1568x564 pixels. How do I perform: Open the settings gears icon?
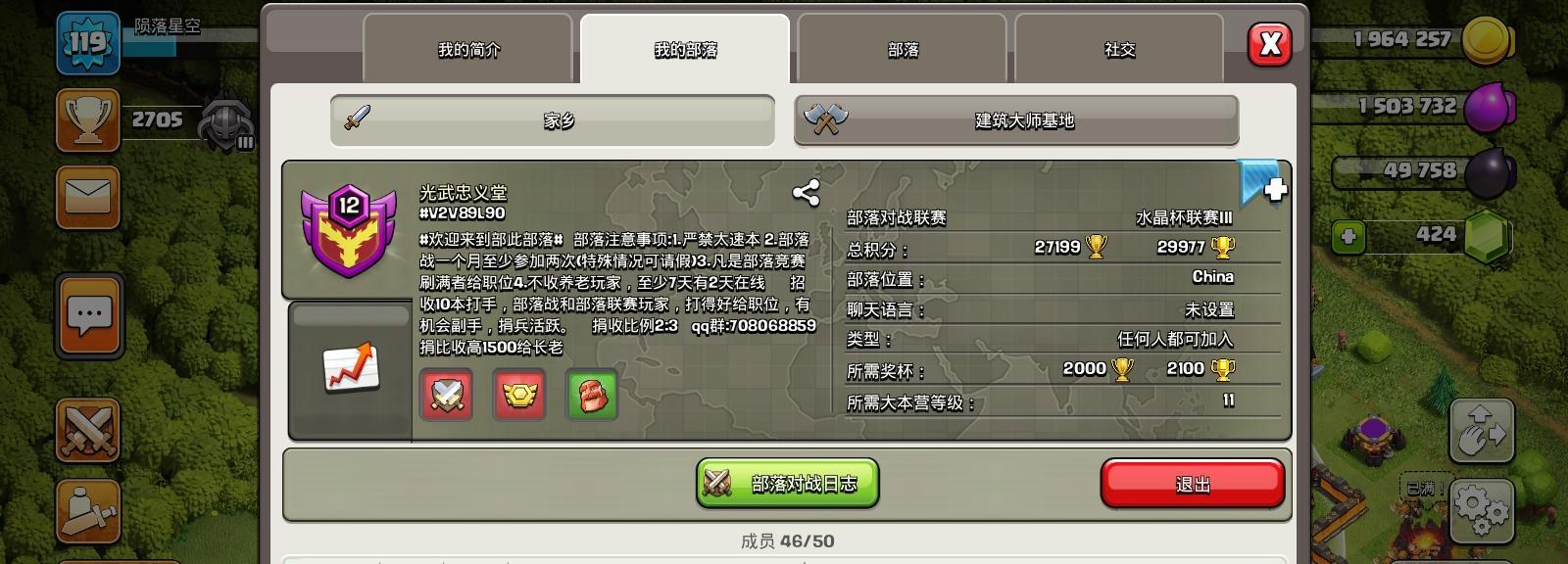(x=1482, y=510)
